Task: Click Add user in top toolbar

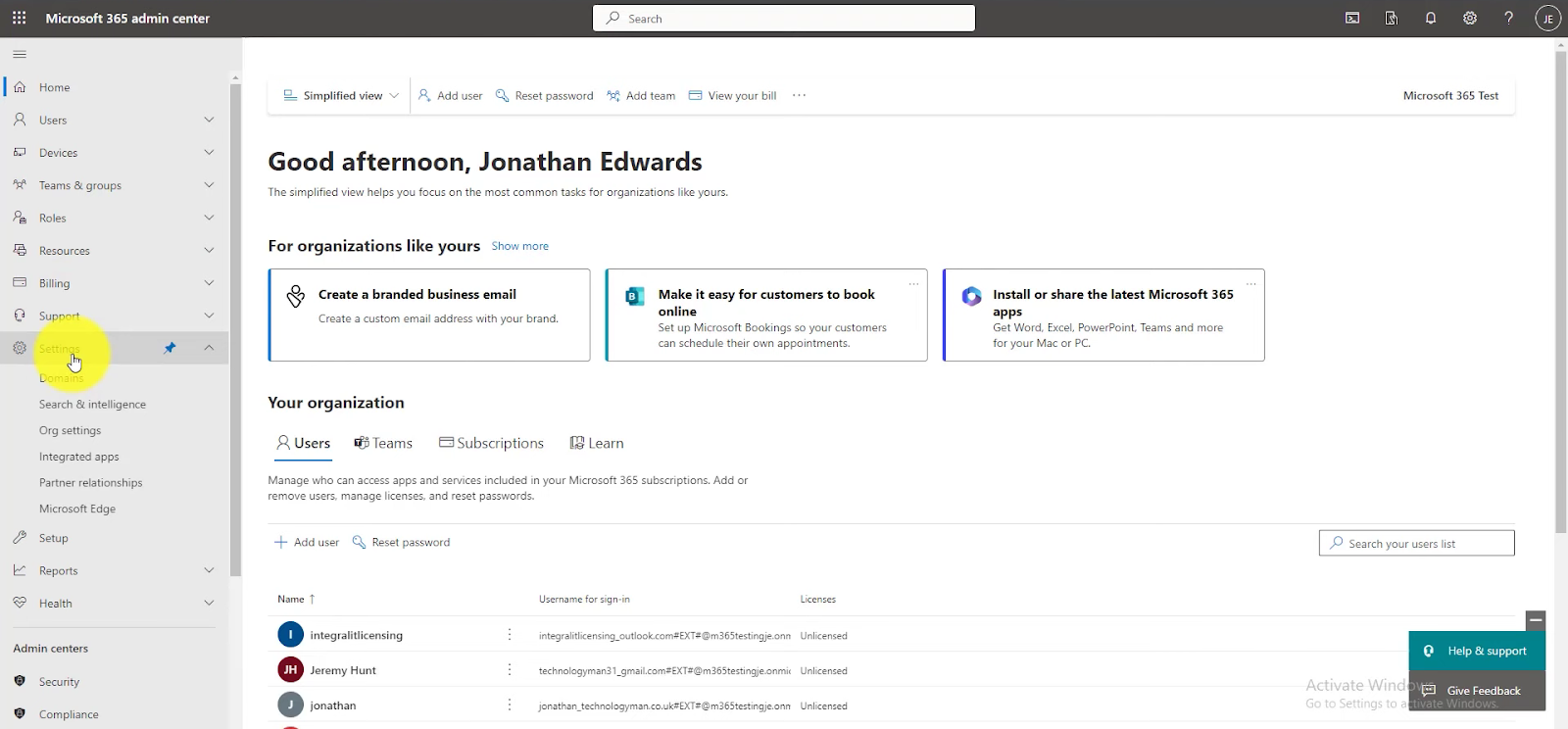Action: pyautogui.click(x=450, y=96)
